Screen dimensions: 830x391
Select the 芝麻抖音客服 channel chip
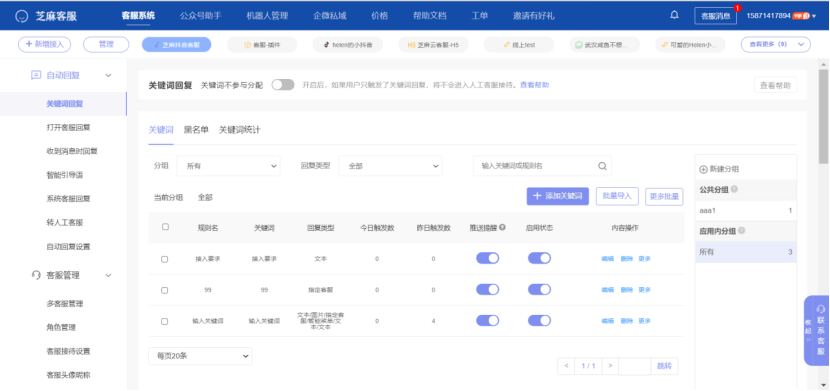pos(176,45)
